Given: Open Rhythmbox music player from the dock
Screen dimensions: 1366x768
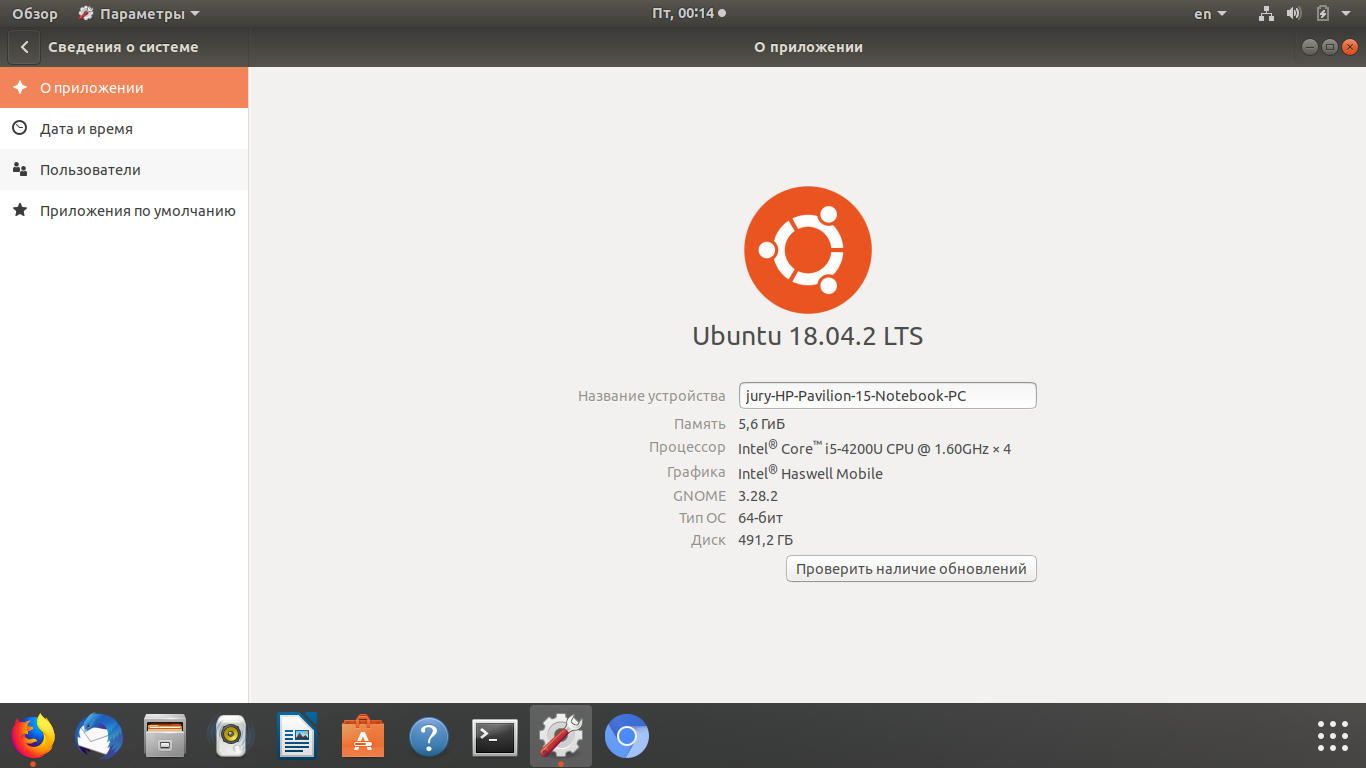Looking at the screenshot, I should (x=231, y=738).
